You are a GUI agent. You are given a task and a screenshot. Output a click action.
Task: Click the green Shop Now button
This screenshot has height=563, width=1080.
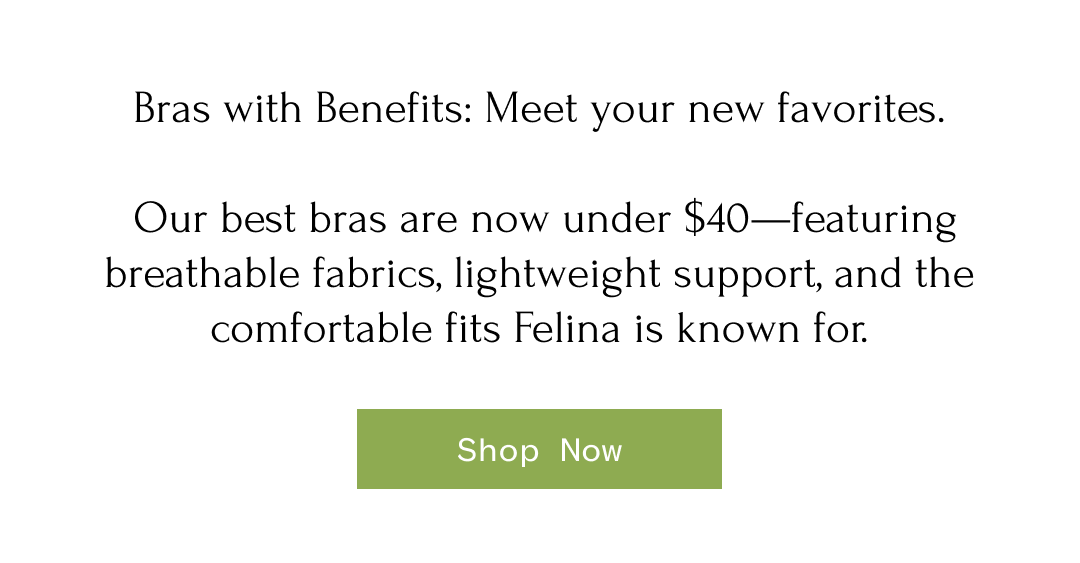(539, 449)
